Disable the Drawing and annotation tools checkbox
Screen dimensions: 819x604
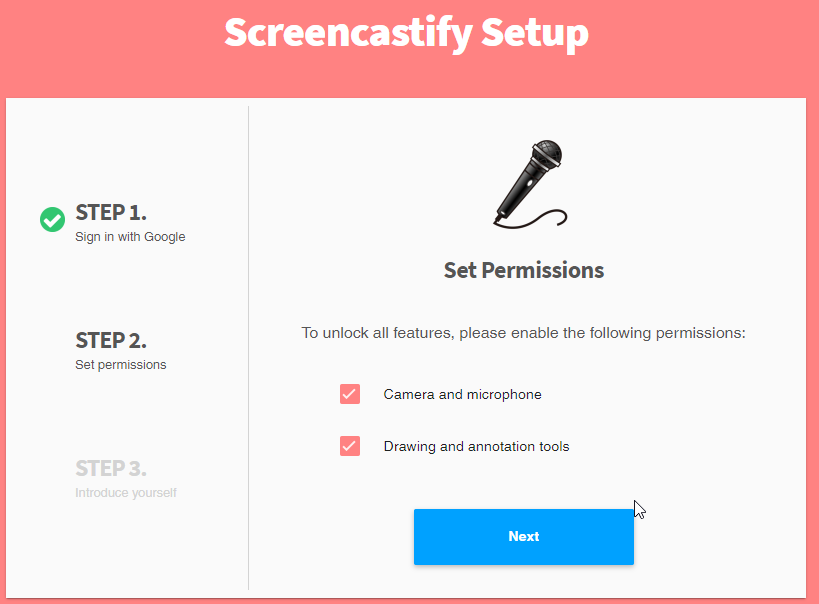[349, 446]
